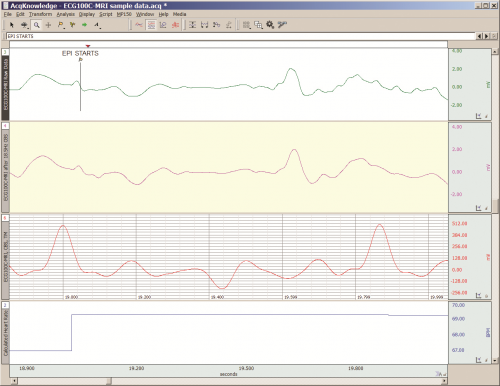Open the Analysis menu
The image size is (500, 386).
(x=66, y=14)
